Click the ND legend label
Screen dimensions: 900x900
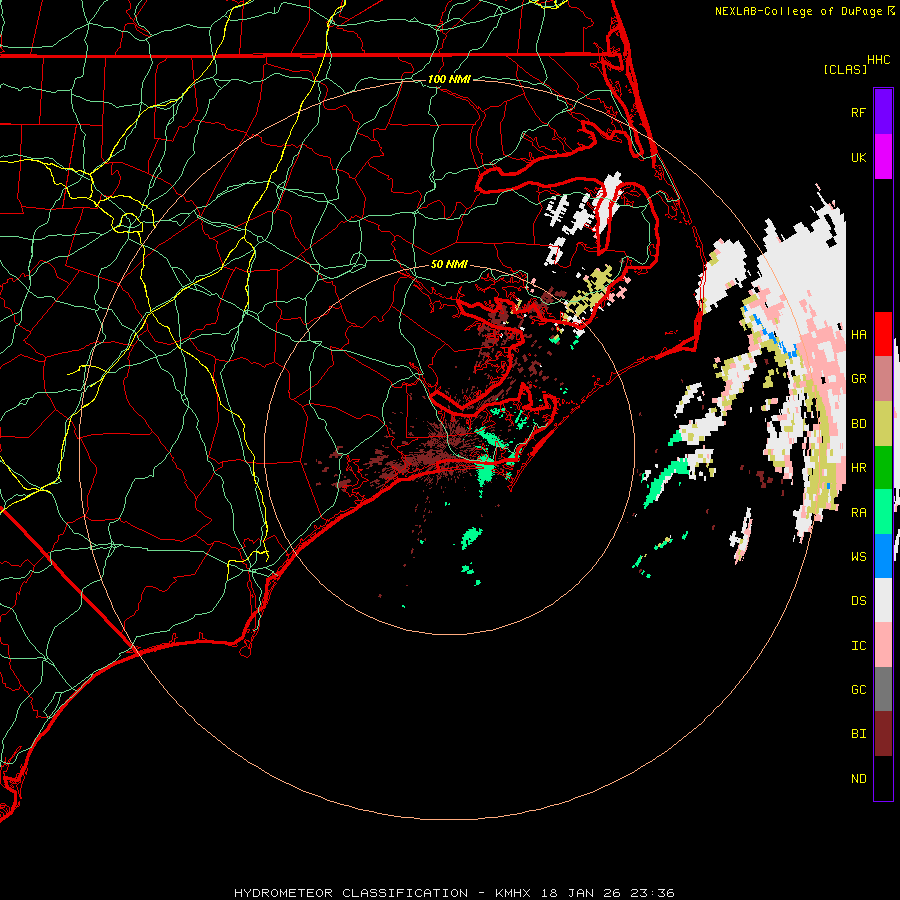(x=858, y=779)
